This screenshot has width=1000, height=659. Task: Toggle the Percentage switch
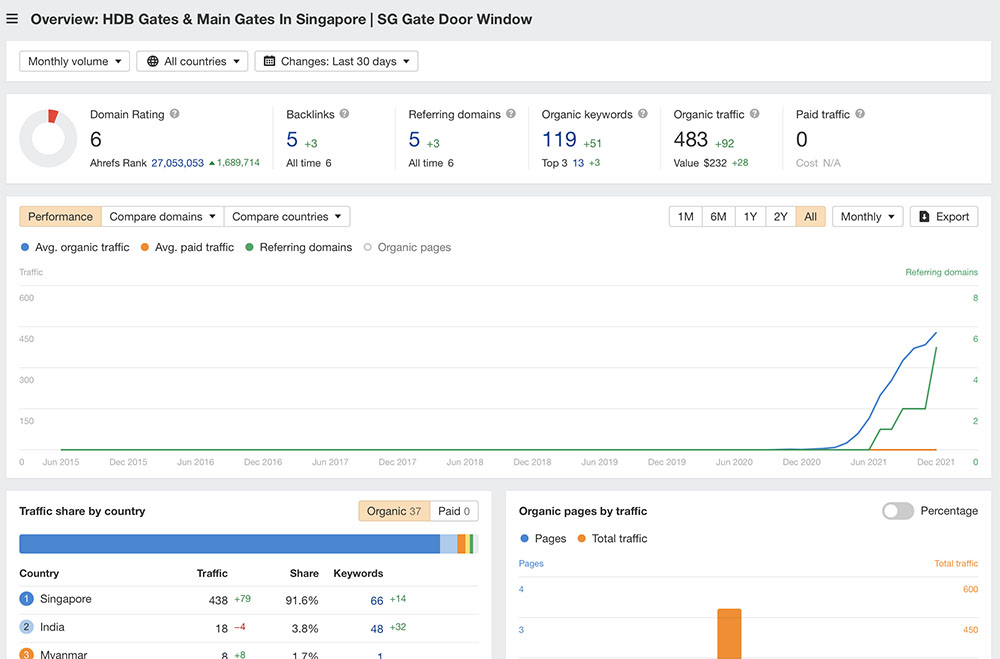[x=897, y=511]
